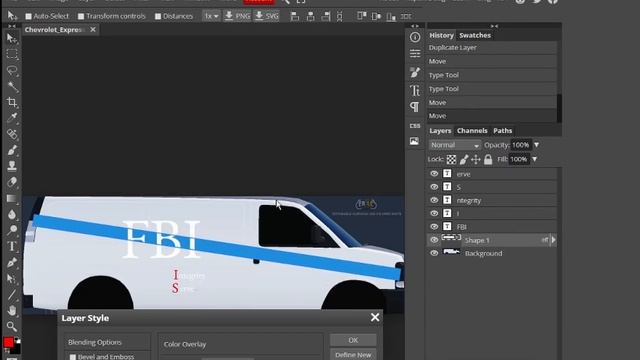Select the Pen tool

12,262
